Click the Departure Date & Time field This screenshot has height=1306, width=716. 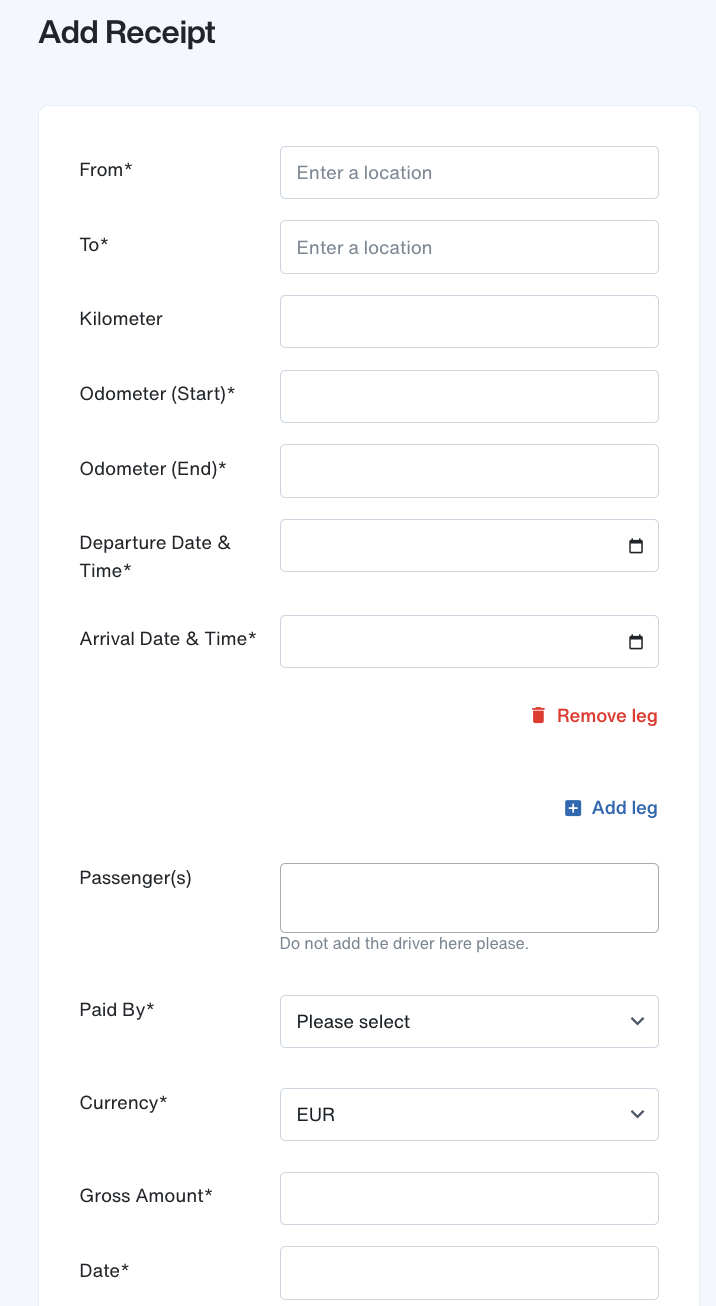(x=469, y=546)
